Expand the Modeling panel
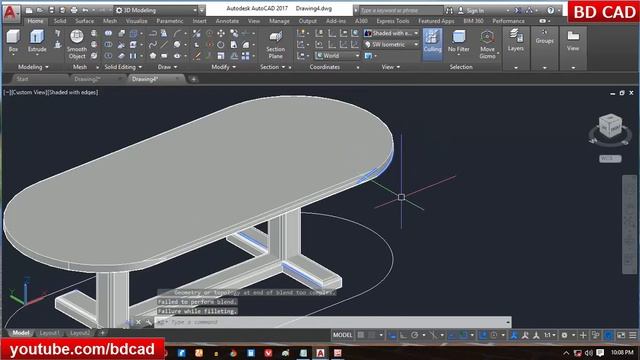The width and height of the screenshot is (640, 360). point(33,67)
